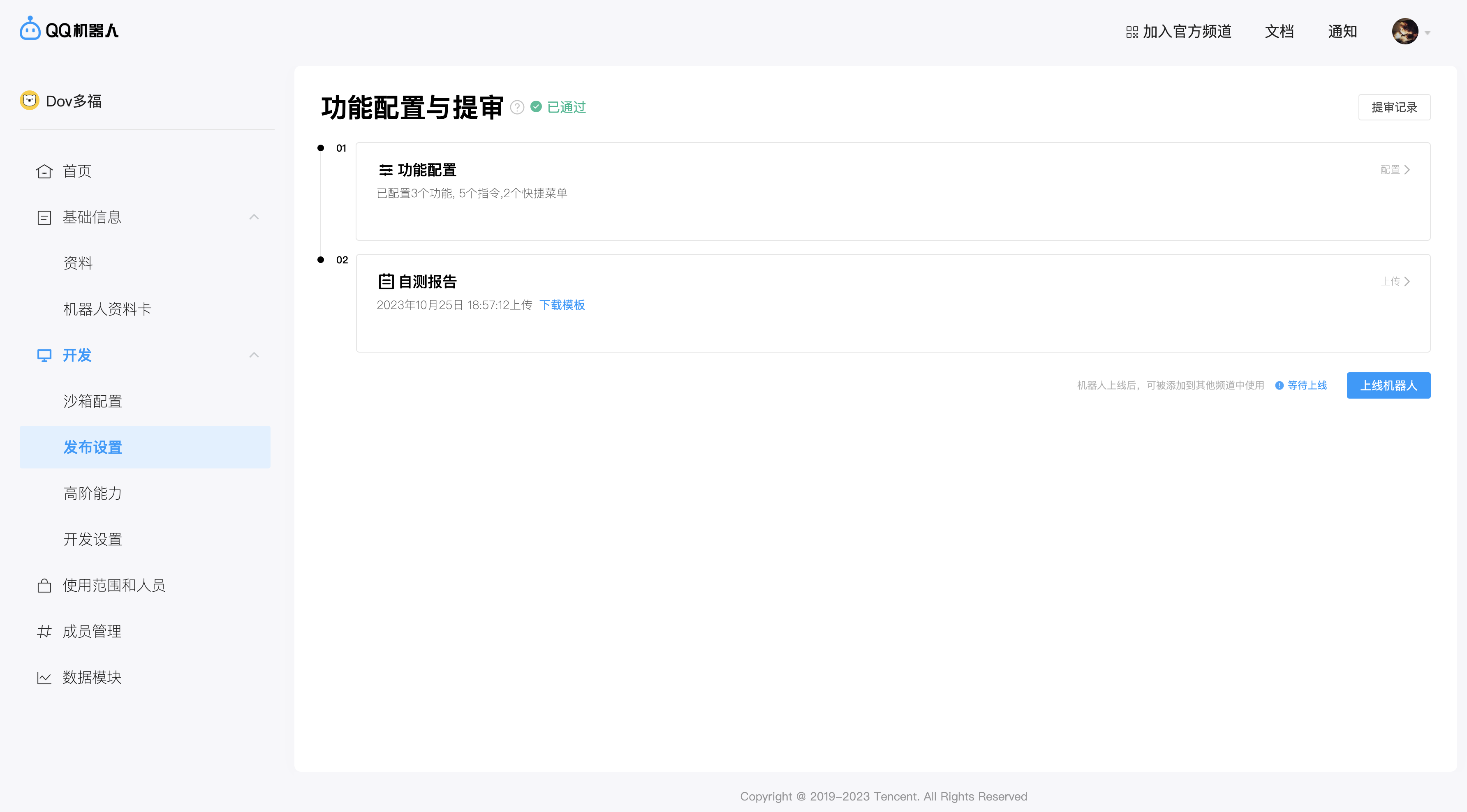Open the 文档 menu item

click(1279, 31)
